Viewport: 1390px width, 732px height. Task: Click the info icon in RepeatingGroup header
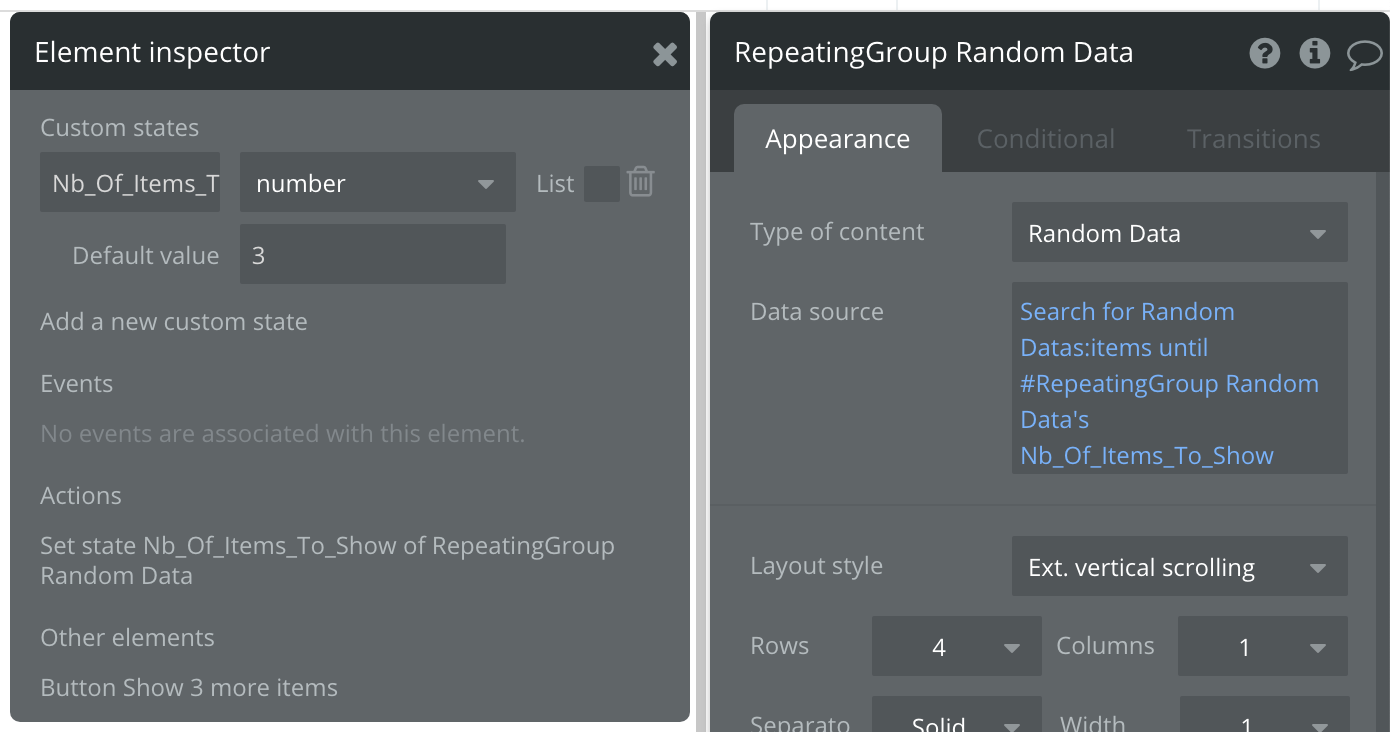(1314, 53)
